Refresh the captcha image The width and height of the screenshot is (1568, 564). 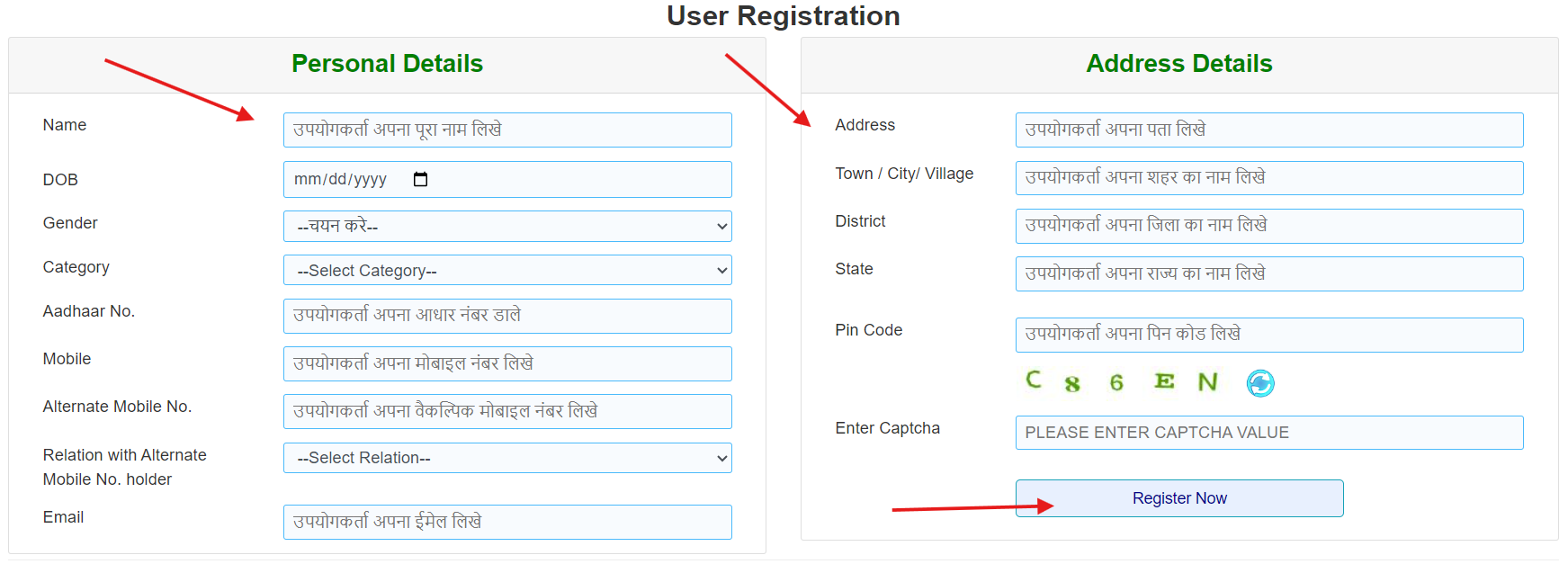click(x=1259, y=383)
